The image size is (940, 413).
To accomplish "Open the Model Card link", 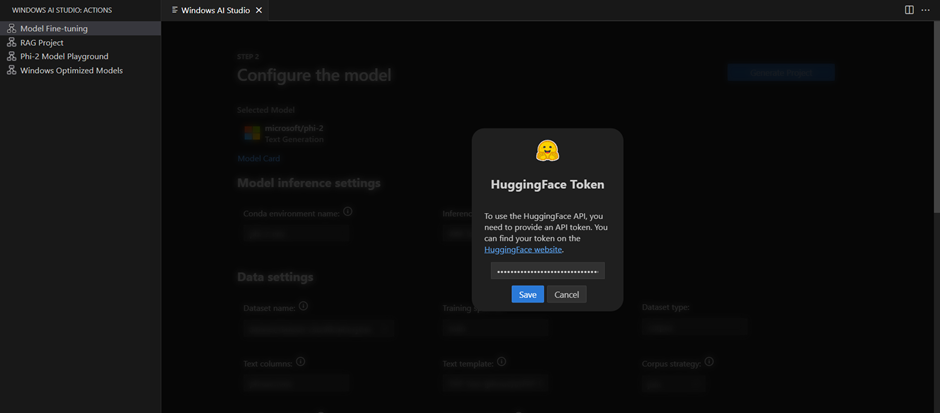I will pos(258,159).
